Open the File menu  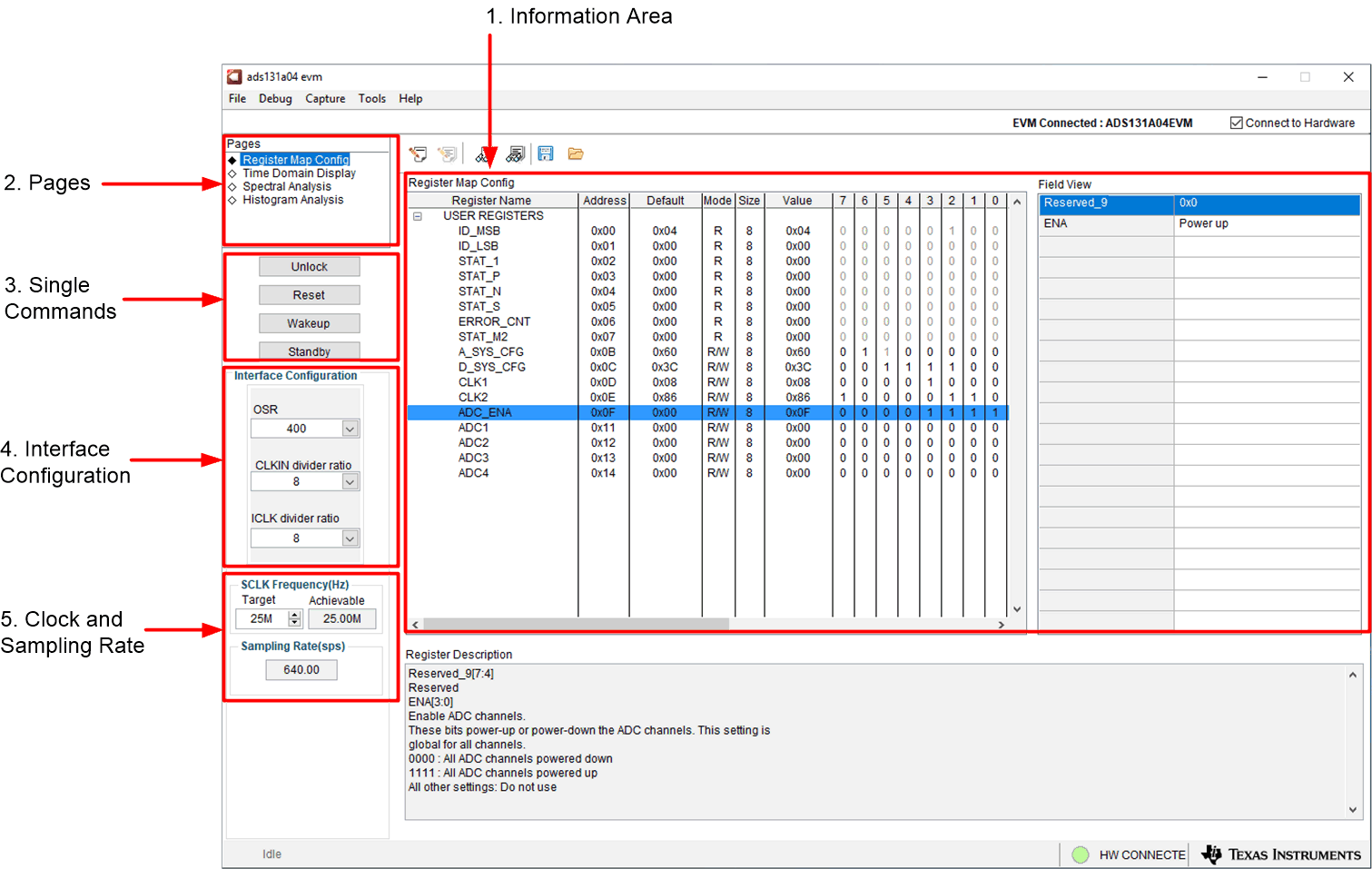[237, 99]
